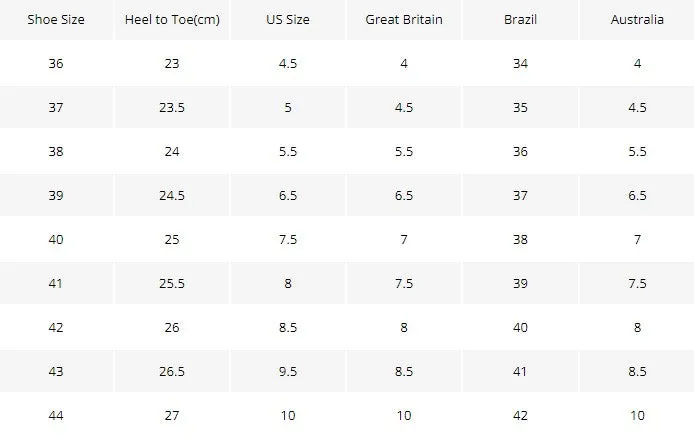Screen dimensions: 694x435
Task: Select shoe size 36 cell
Action: [56, 63]
